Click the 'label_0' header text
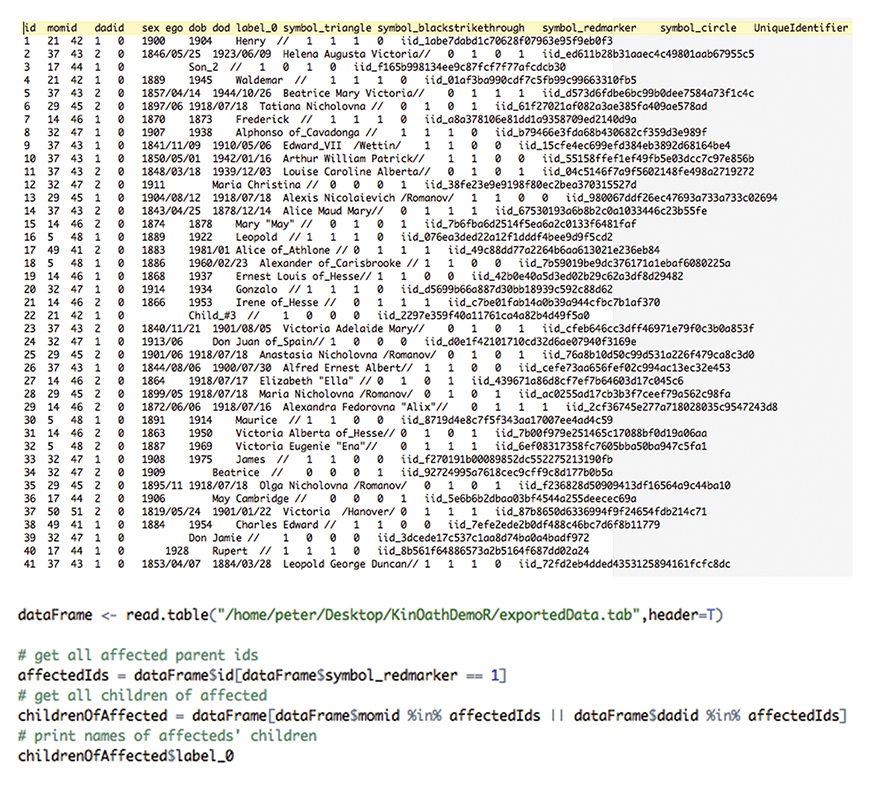Image resolution: width=874 pixels, height=788 pixels. (x=256, y=28)
